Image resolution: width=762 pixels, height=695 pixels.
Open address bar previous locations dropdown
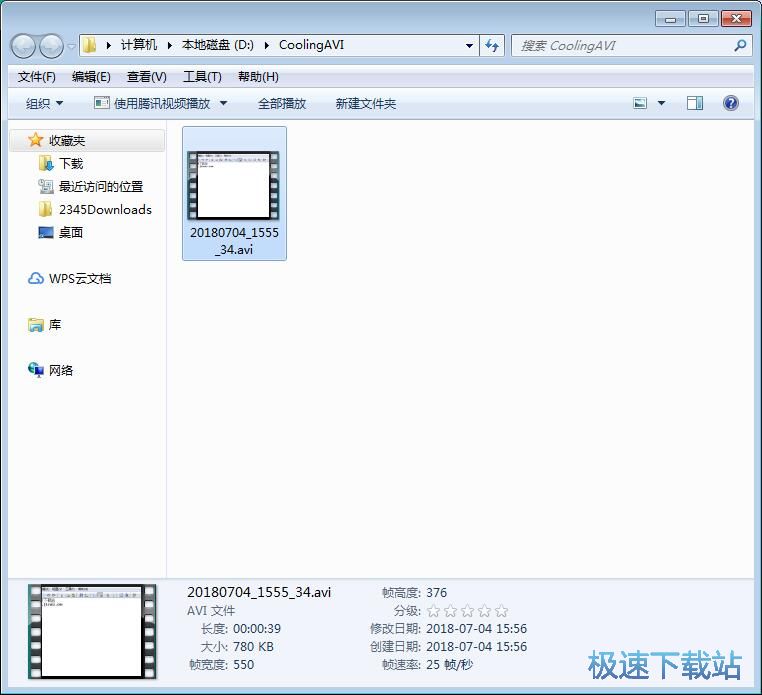(469, 46)
